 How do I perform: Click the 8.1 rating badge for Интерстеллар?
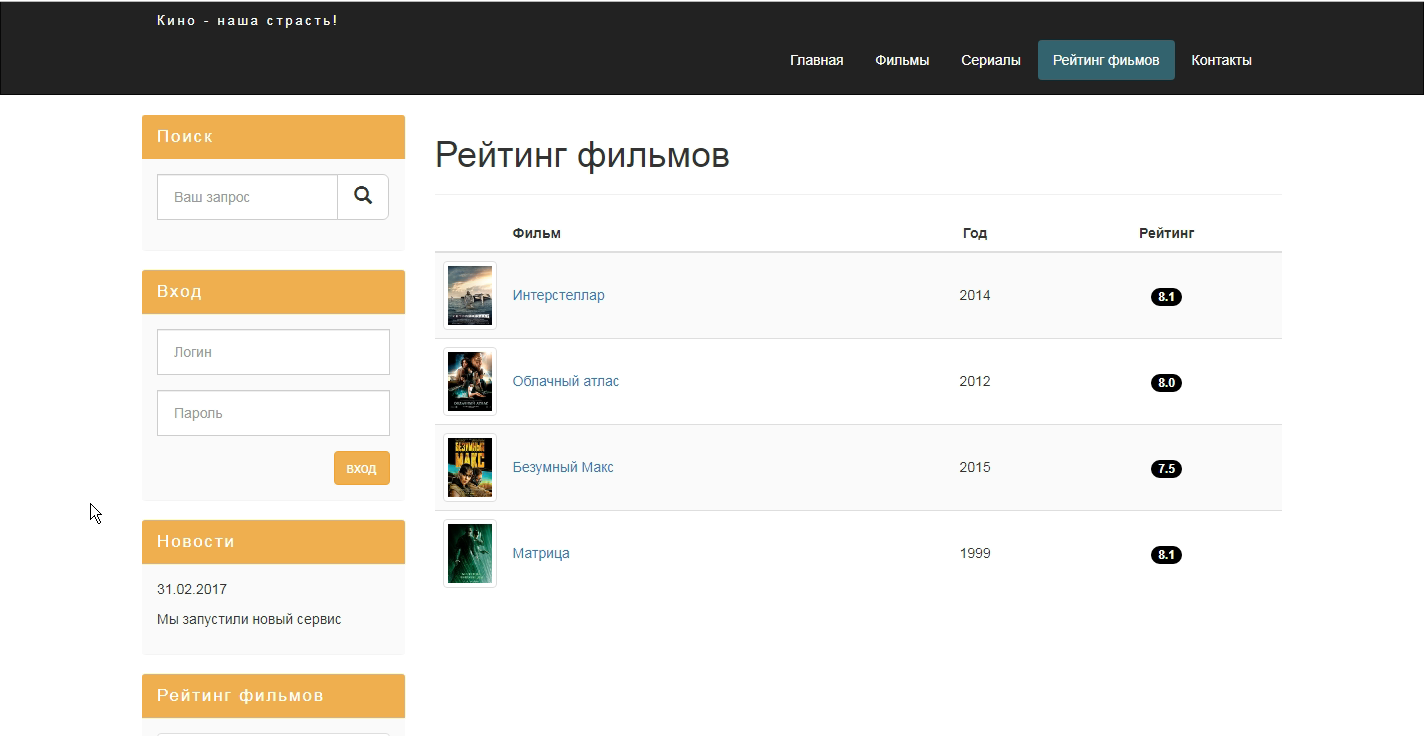coord(1166,297)
